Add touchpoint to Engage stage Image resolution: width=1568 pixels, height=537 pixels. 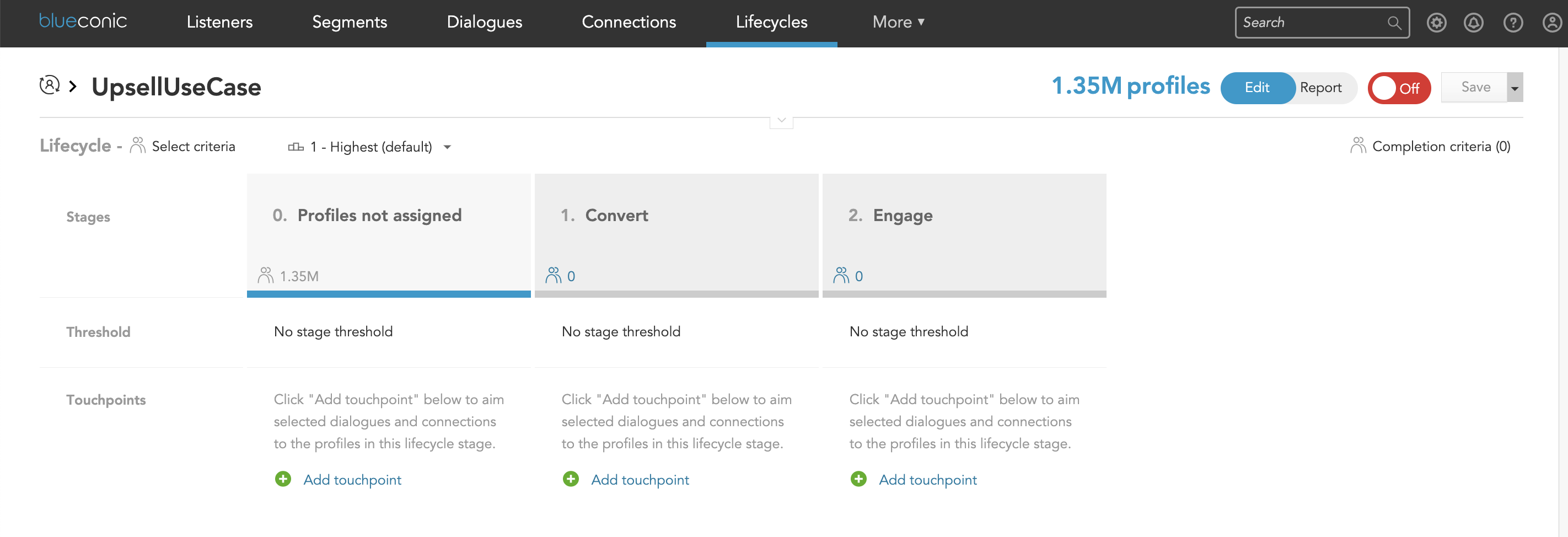click(928, 480)
